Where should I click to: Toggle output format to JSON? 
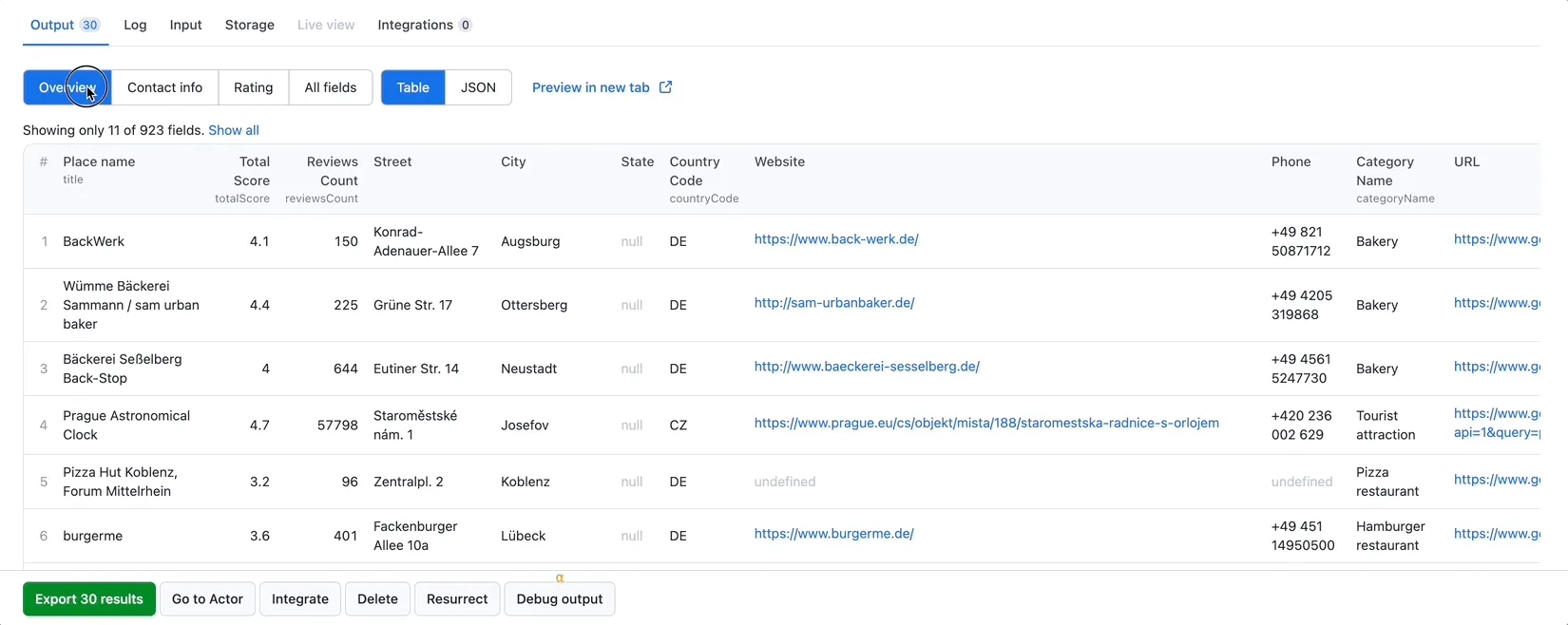(x=478, y=87)
